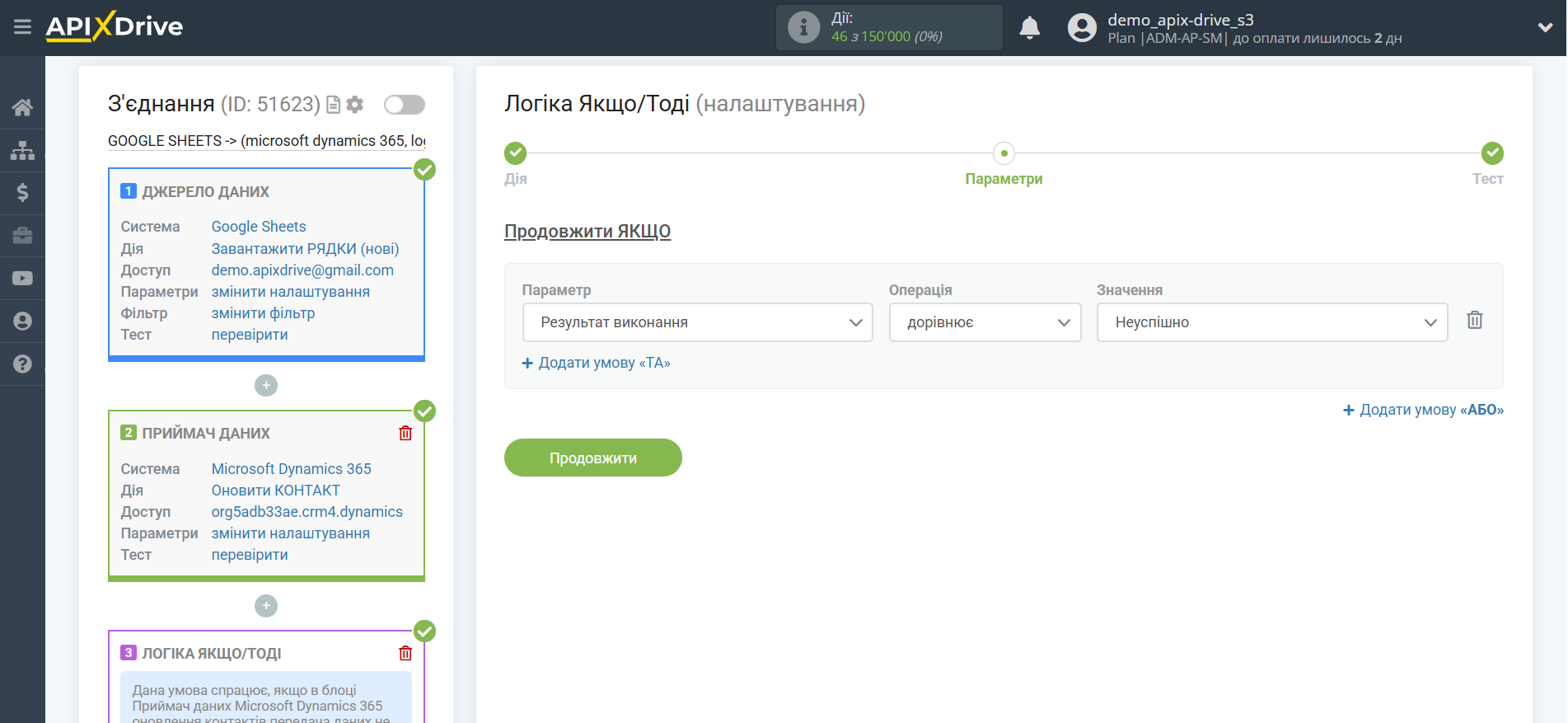Click the ЛОГІКА ЯКЩО/ТОДІ block header

click(x=212, y=654)
